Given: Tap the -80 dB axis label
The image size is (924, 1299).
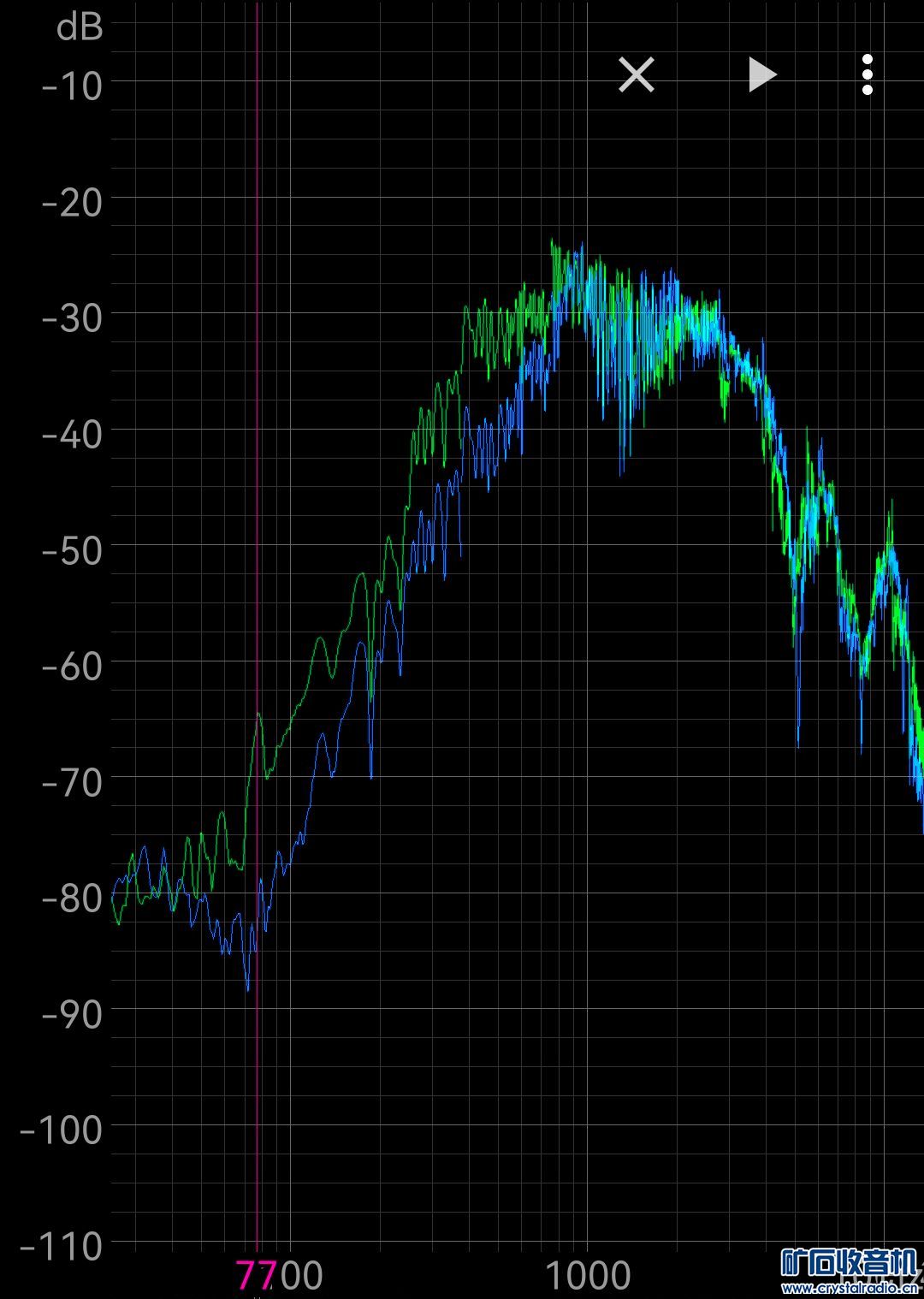Looking at the screenshot, I should (72, 898).
